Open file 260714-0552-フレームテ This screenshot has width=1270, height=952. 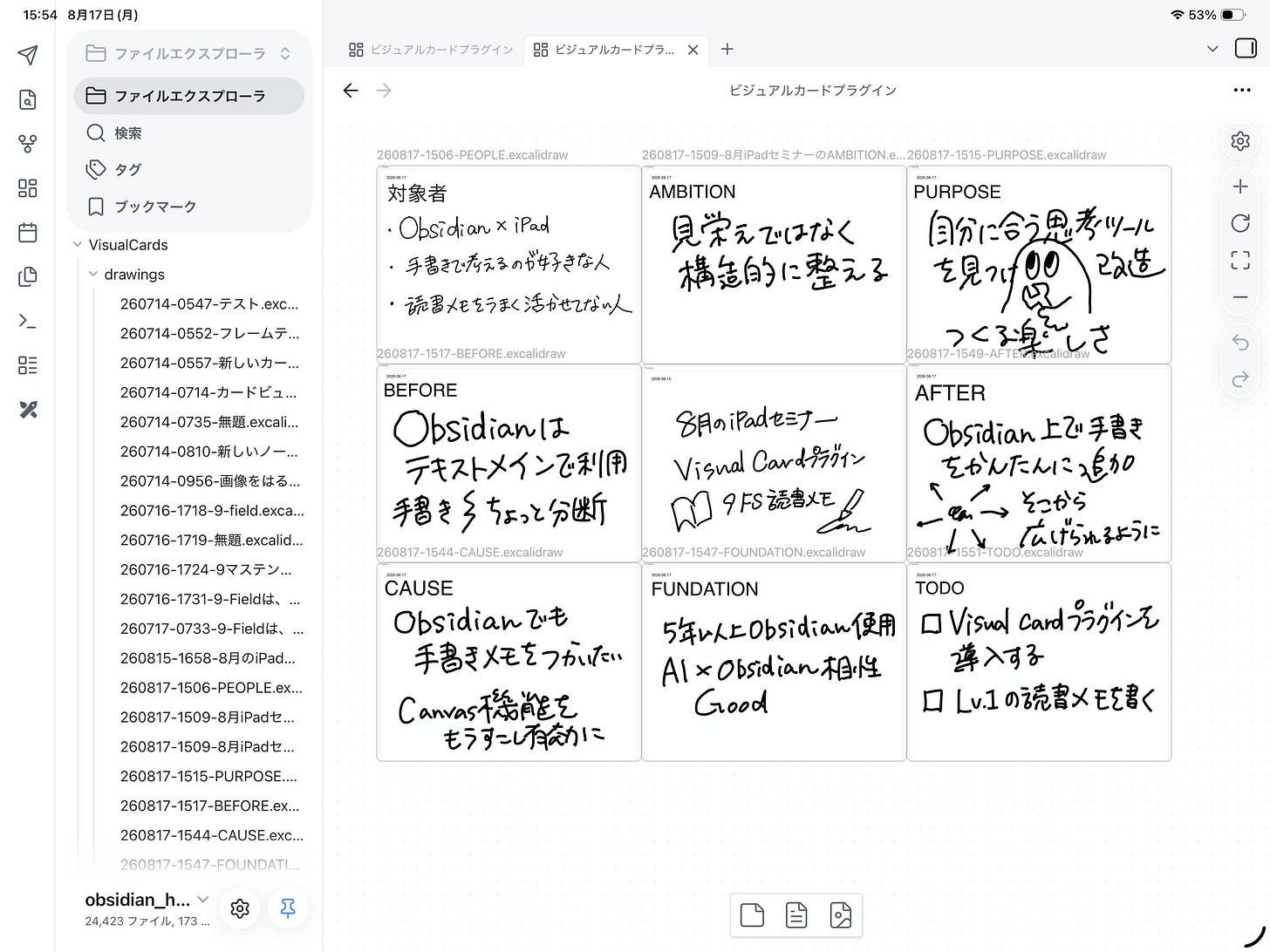click(x=209, y=333)
